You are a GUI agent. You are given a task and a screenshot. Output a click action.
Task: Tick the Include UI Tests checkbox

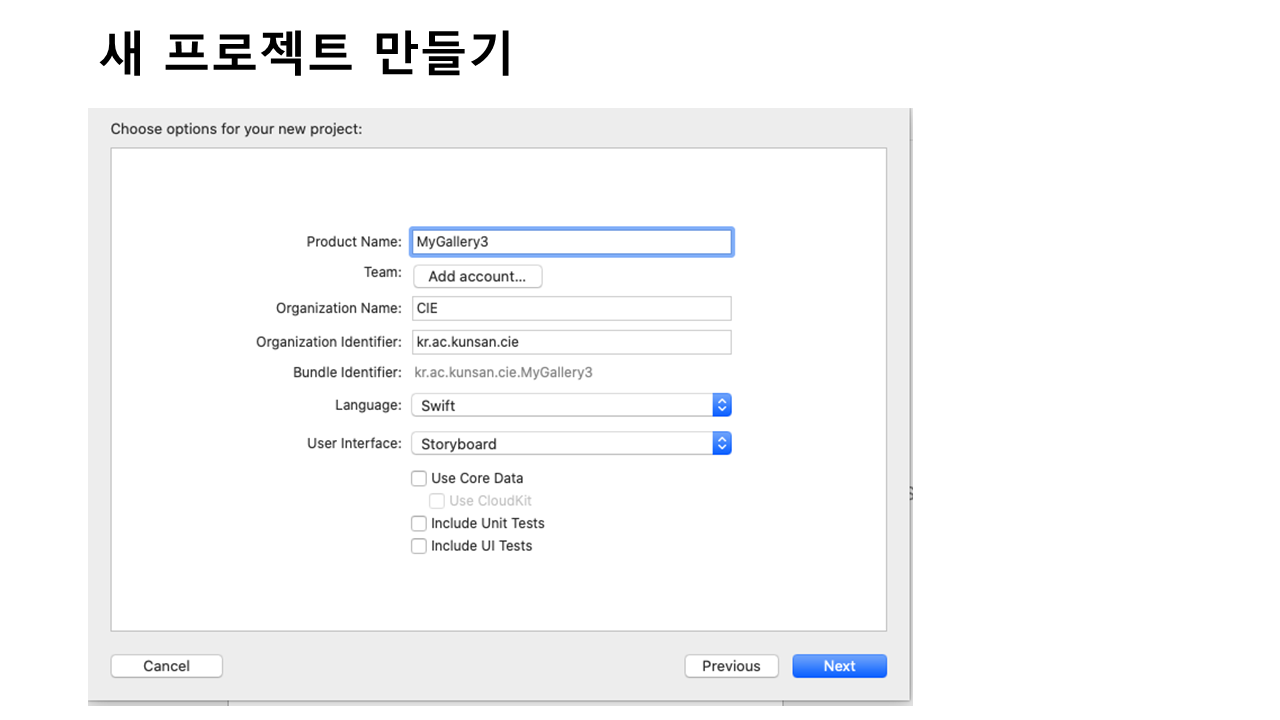coord(419,546)
